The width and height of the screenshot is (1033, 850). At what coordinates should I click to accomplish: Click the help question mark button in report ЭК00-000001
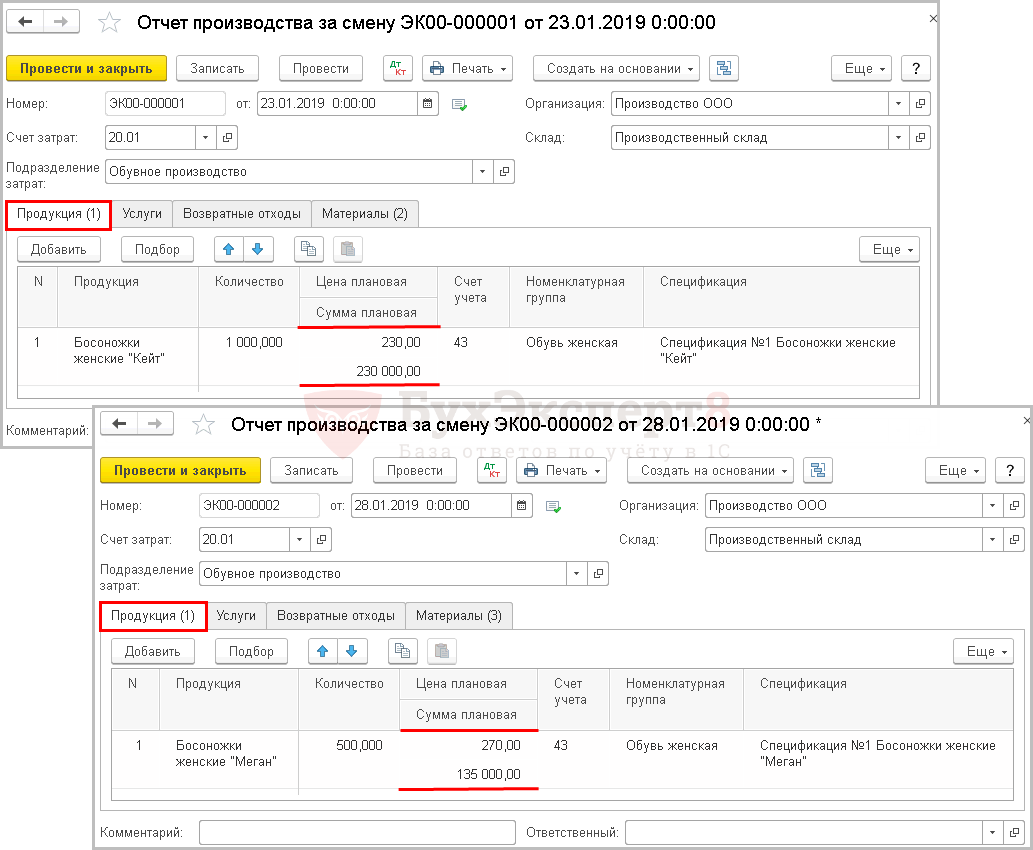[x=915, y=68]
